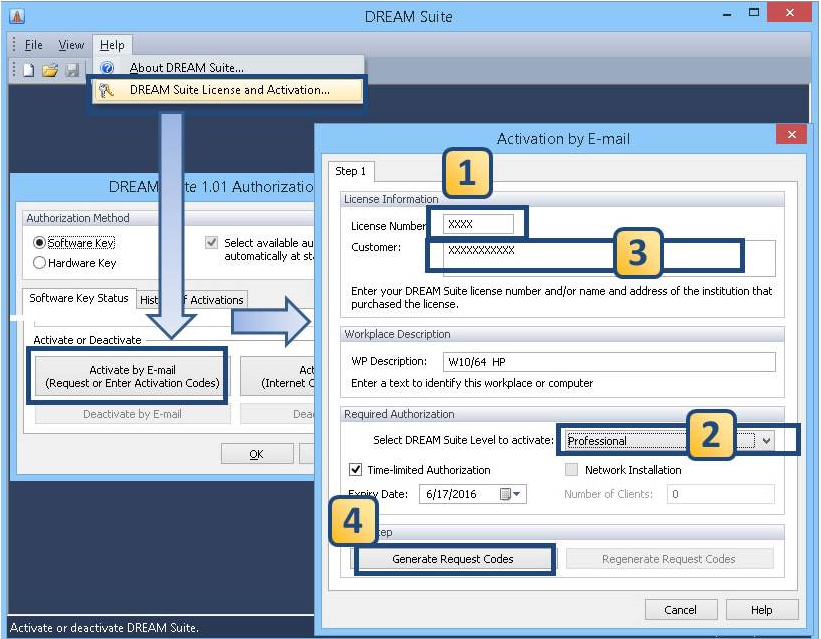Click Deactivate by E-mail button
Image resolution: width=821 pixels, height=639 pixels.
(x=132, y=414)
